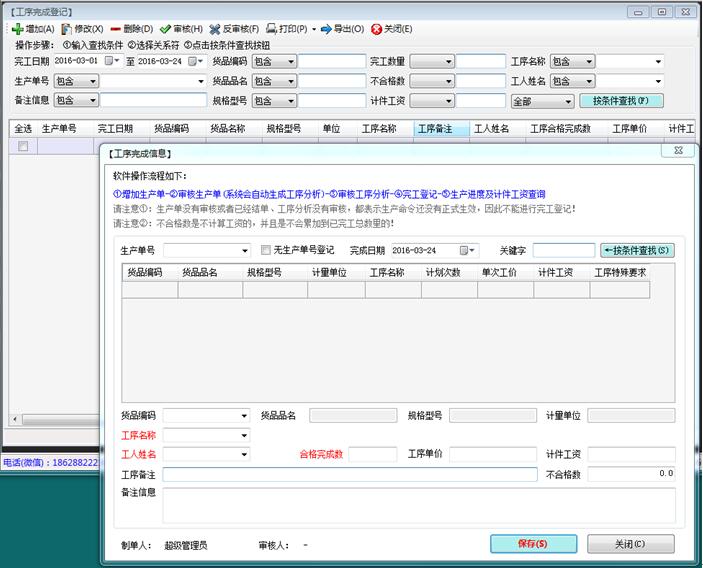Toggle the checkbox in the first grid row

tap(23, 146)
